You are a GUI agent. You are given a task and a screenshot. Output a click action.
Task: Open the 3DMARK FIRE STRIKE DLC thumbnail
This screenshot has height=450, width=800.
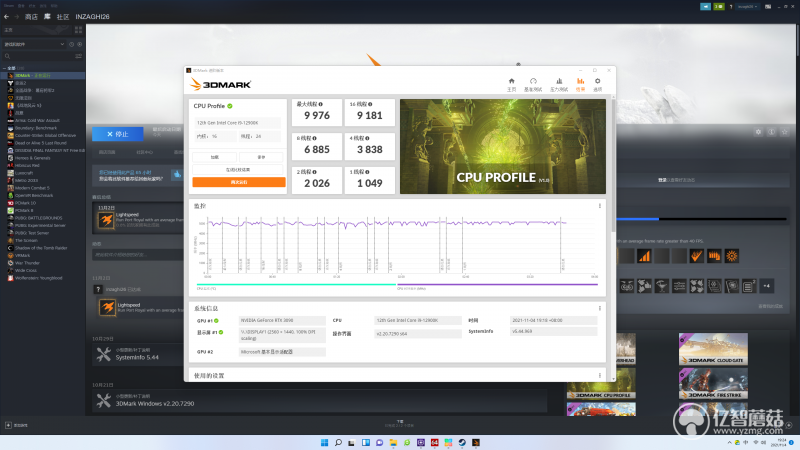tap(713, 384)
